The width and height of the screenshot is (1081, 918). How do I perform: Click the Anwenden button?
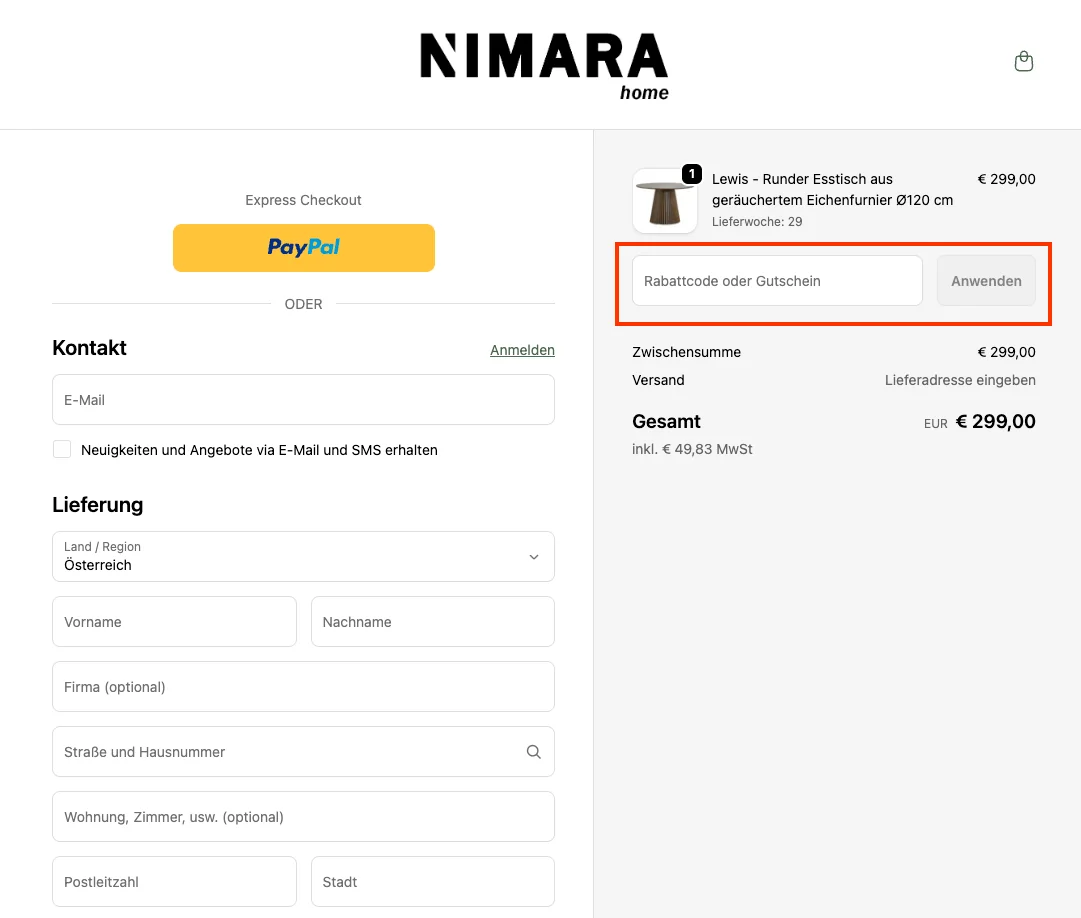(x=986, y=280)
